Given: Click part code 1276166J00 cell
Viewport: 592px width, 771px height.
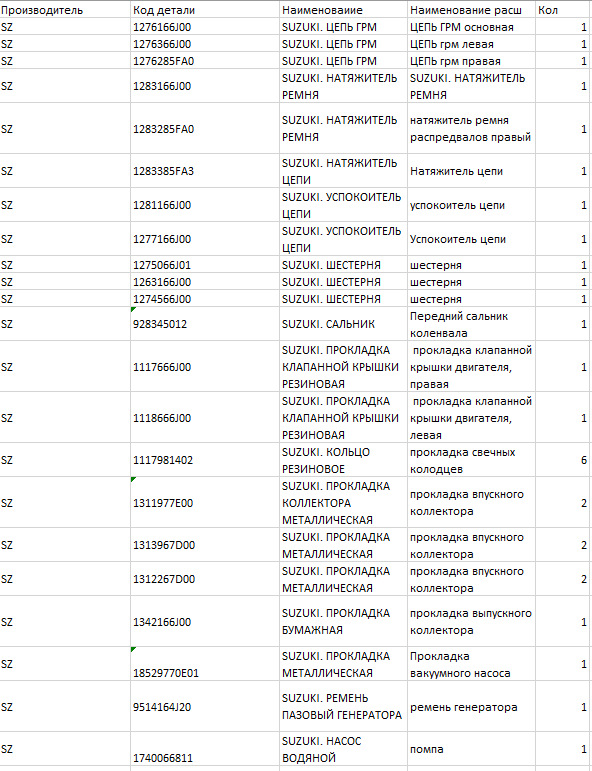Looking at the screenshot, I should (x=205, y=27).
